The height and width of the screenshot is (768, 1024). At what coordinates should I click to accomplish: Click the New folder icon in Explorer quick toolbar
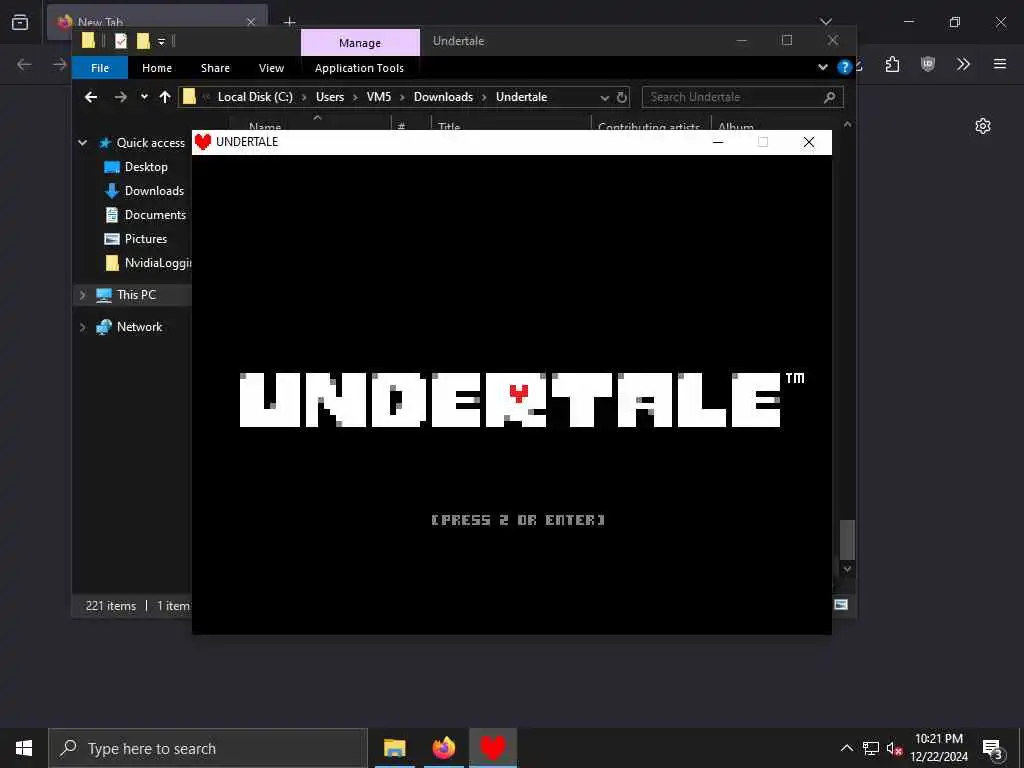click(x=143, y=41)
